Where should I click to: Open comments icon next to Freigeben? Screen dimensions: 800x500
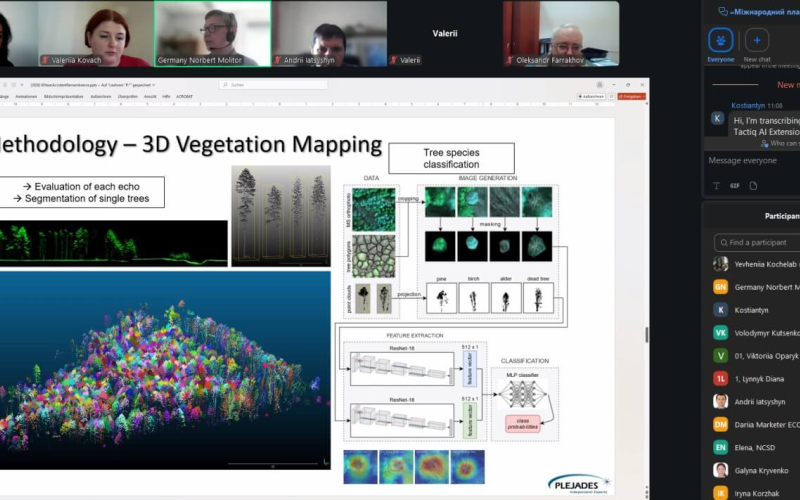[611, 96]
